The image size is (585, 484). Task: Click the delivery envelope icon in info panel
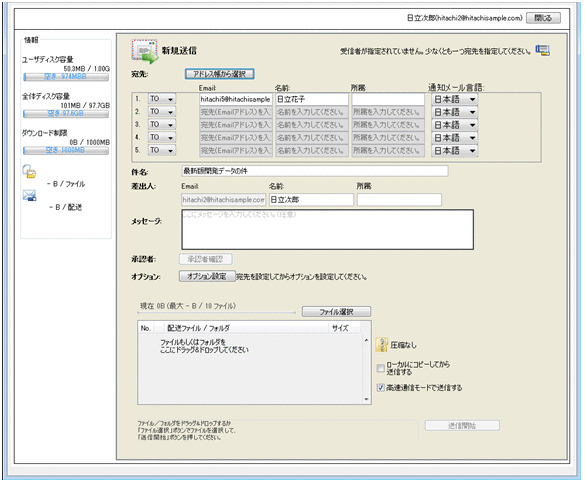tap(29, 195)
